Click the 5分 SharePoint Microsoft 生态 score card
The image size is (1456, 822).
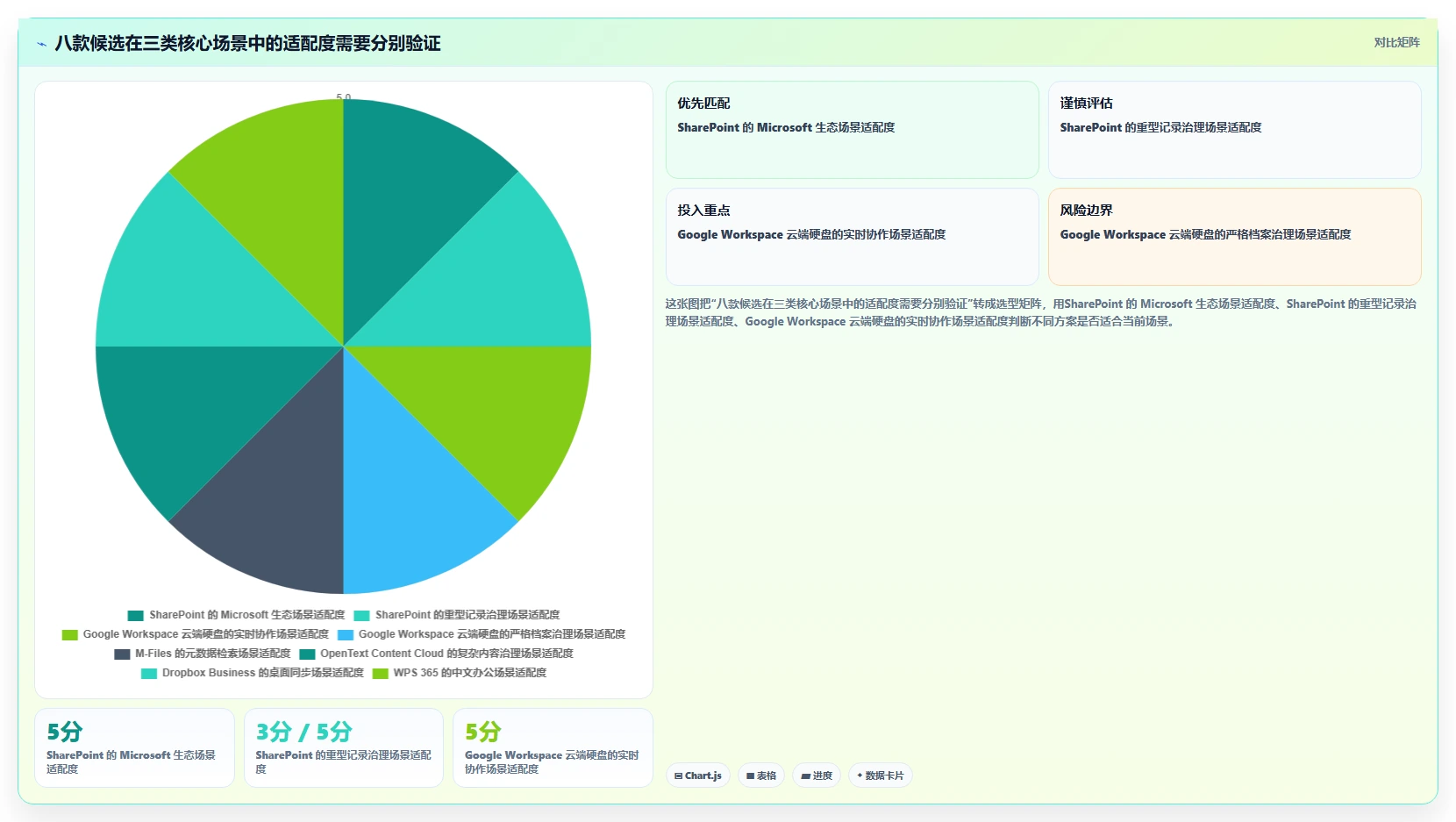click(x=134, y=747)
